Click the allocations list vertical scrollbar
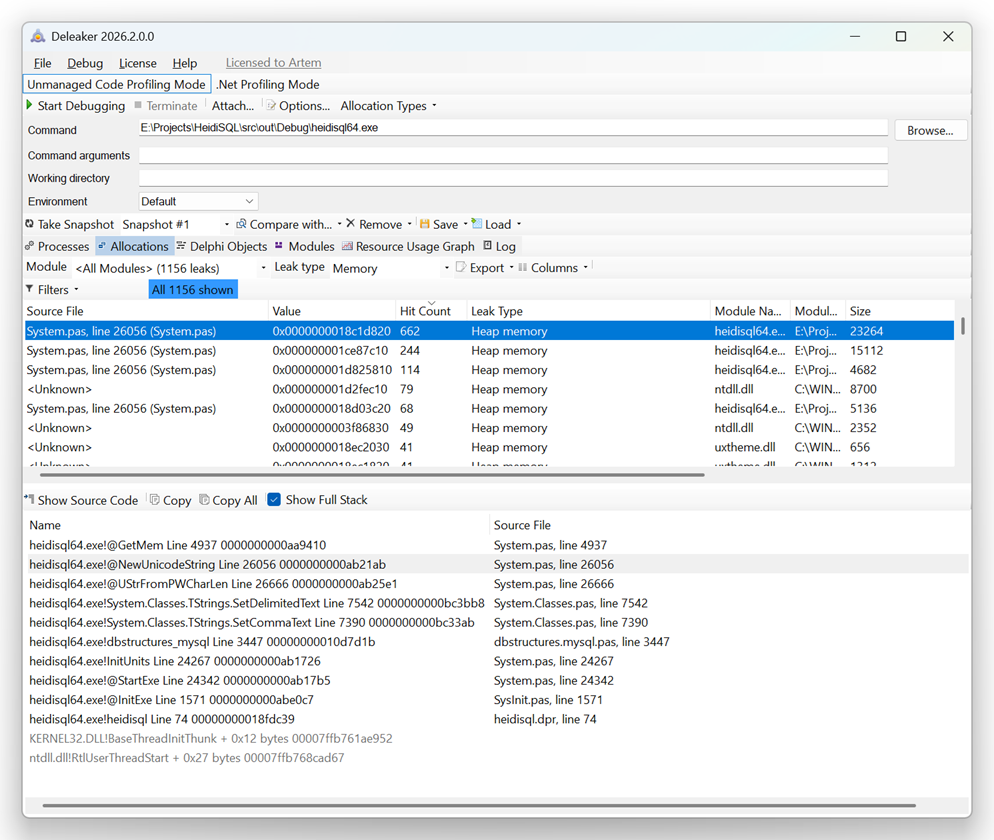The height and width of the screenshot is (840, 994). point(962,326)
